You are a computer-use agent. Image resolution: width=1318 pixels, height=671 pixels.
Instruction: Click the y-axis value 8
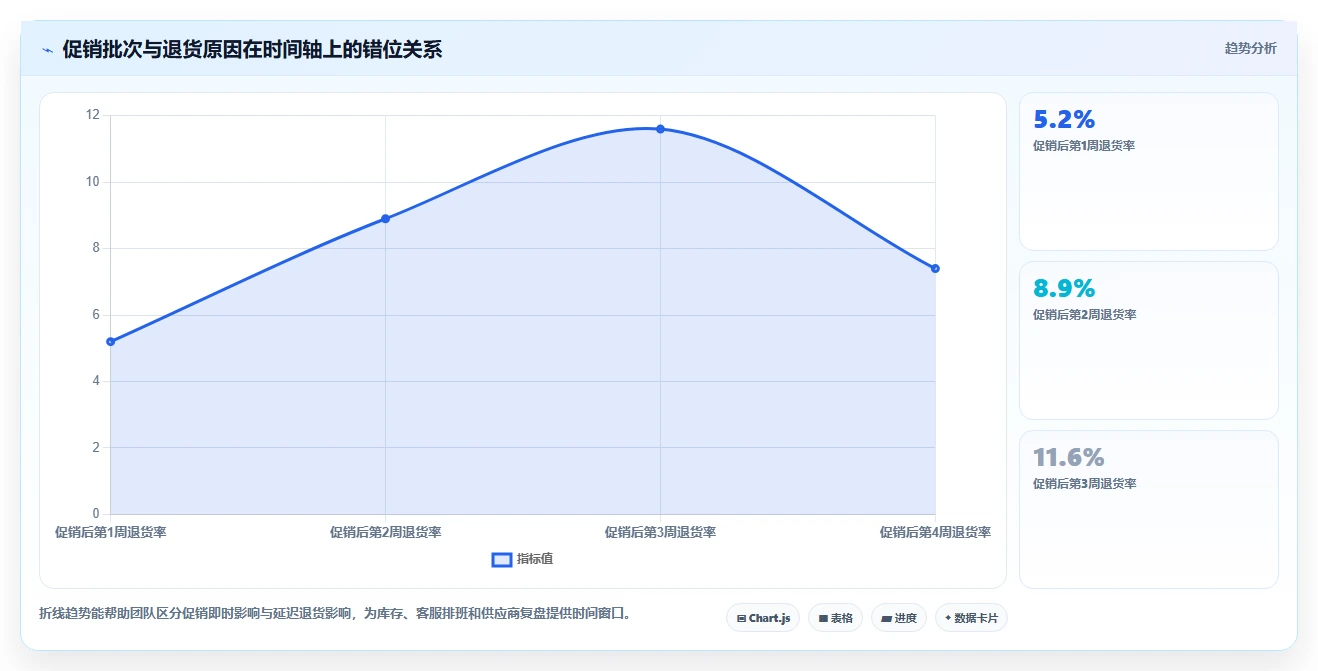pos(96,248)
